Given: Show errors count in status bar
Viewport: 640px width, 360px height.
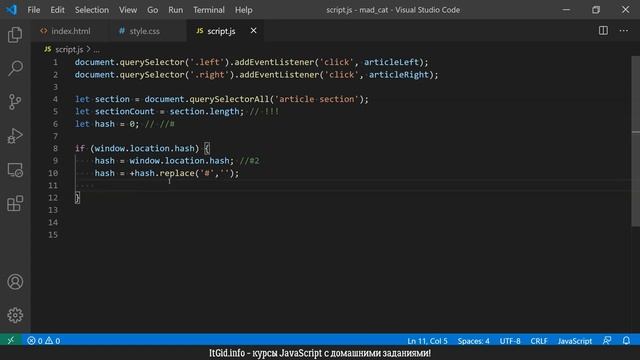Looking at the screenshot, I should point(35,340).
